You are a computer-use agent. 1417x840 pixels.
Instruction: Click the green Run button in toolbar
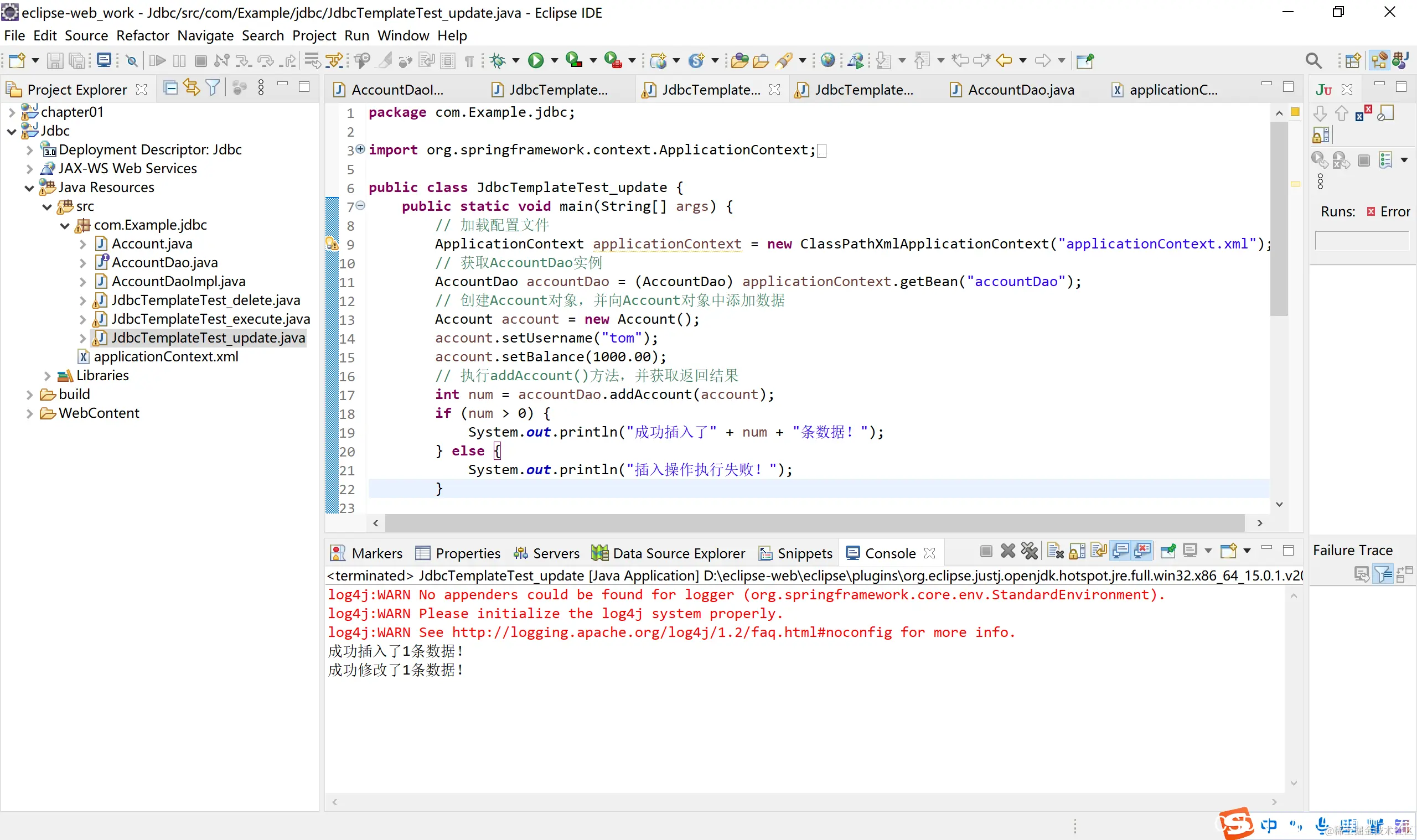point(536,60)
